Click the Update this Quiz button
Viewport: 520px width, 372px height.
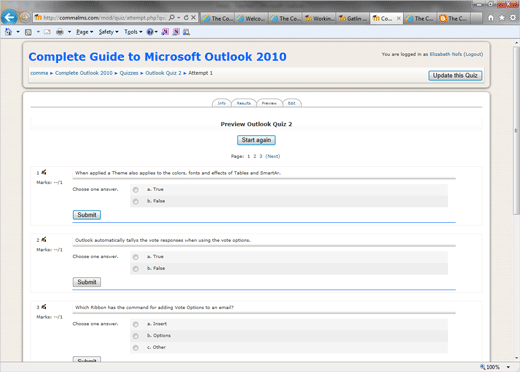click(455, 76)
